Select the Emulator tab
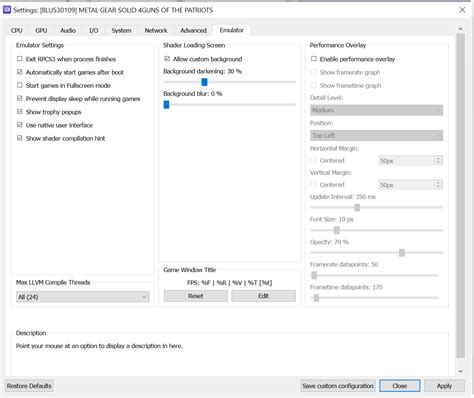 [x=232, y=30]
